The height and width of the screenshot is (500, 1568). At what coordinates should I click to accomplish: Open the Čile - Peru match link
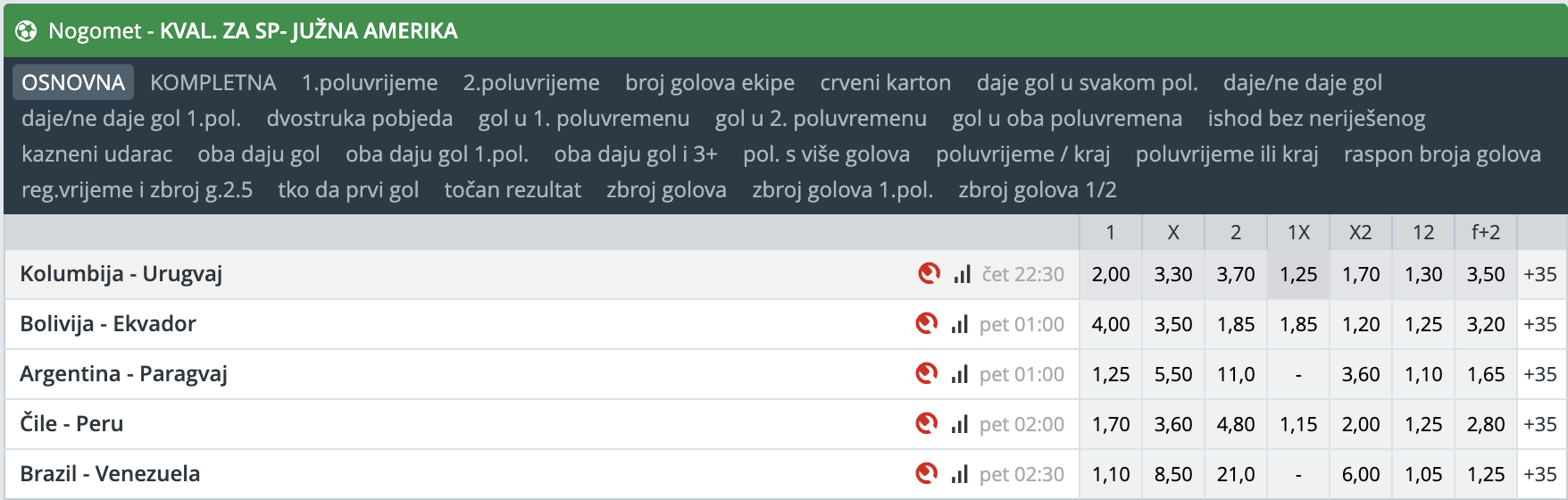pos(71,423)
